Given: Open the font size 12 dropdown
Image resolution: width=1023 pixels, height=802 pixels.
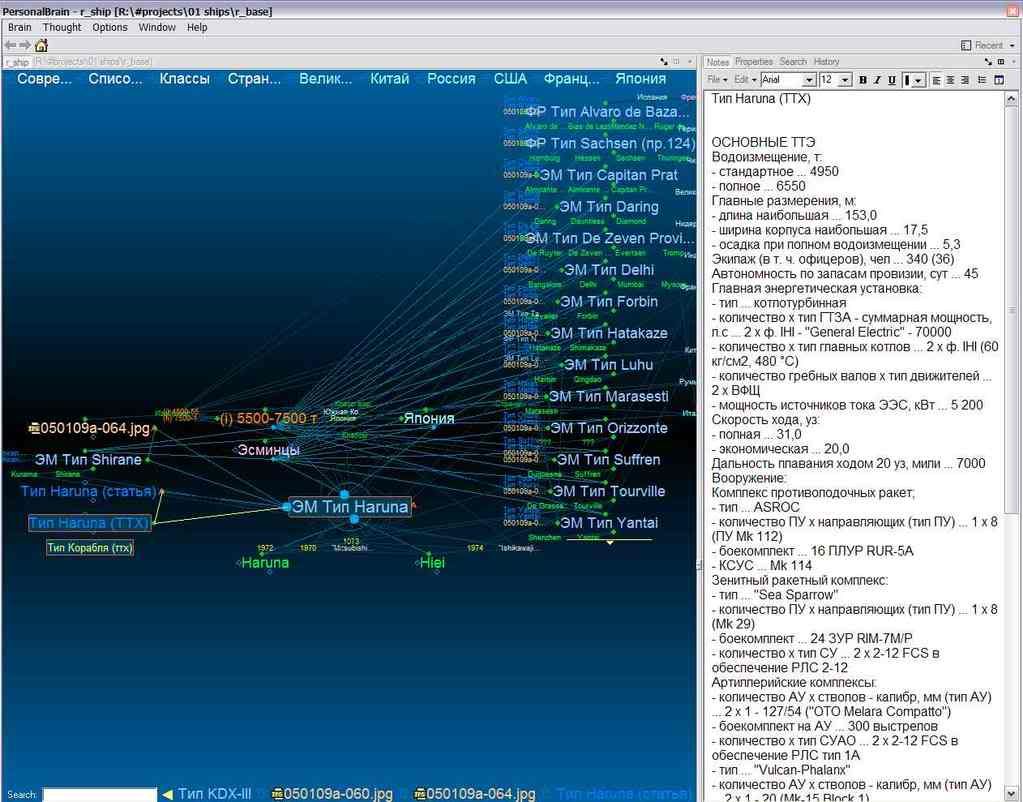Looking at the screenshot, I should coord(846,80).
